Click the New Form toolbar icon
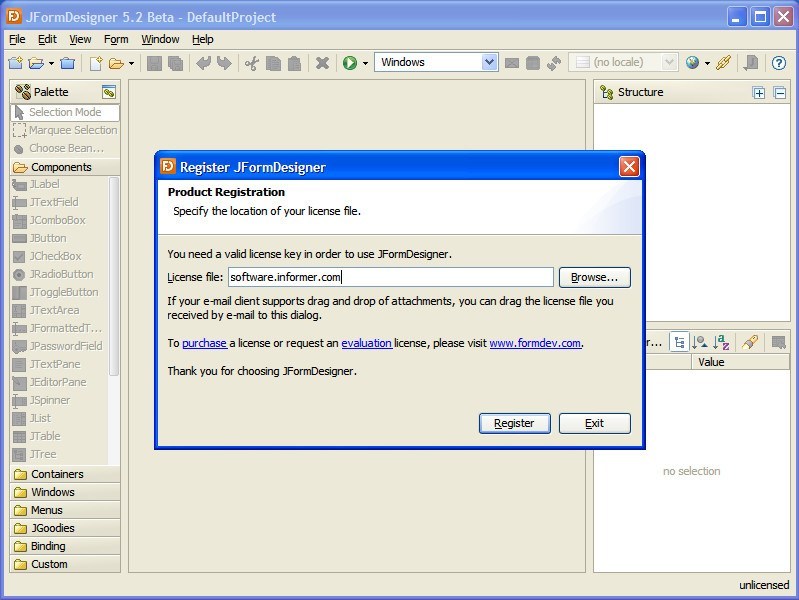The height and width of the screenshot is (600, 799). click(96, 63)
